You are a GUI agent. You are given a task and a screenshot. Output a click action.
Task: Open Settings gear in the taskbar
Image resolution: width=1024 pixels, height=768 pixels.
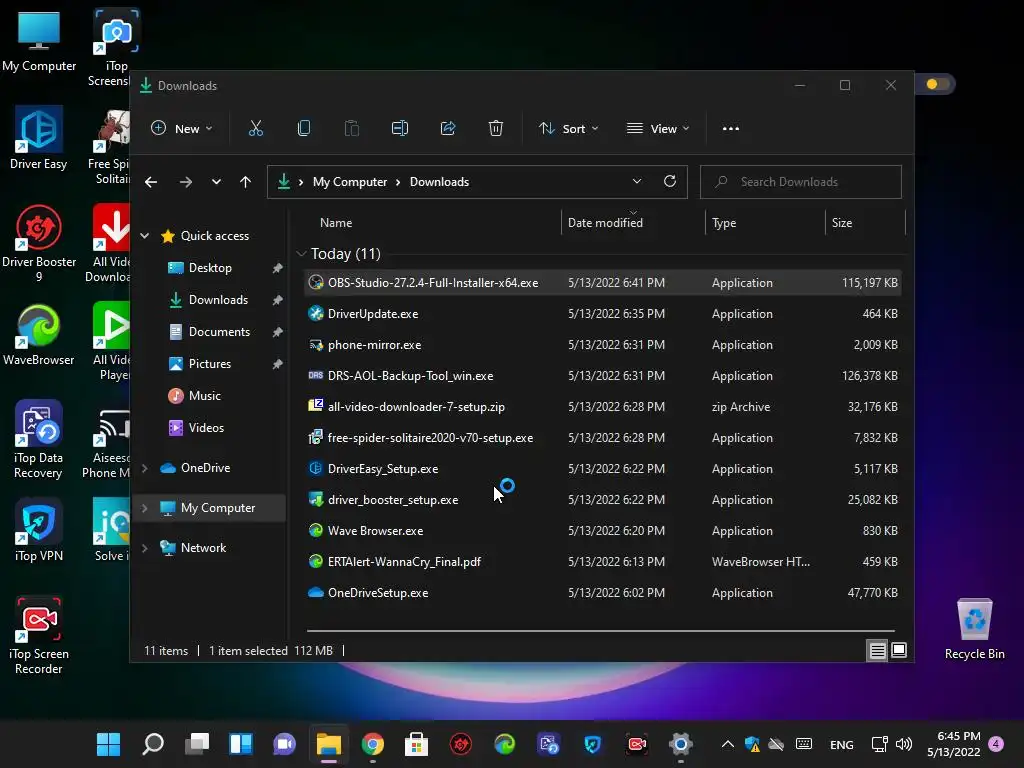pyautogui.click(x=680, y=744)
